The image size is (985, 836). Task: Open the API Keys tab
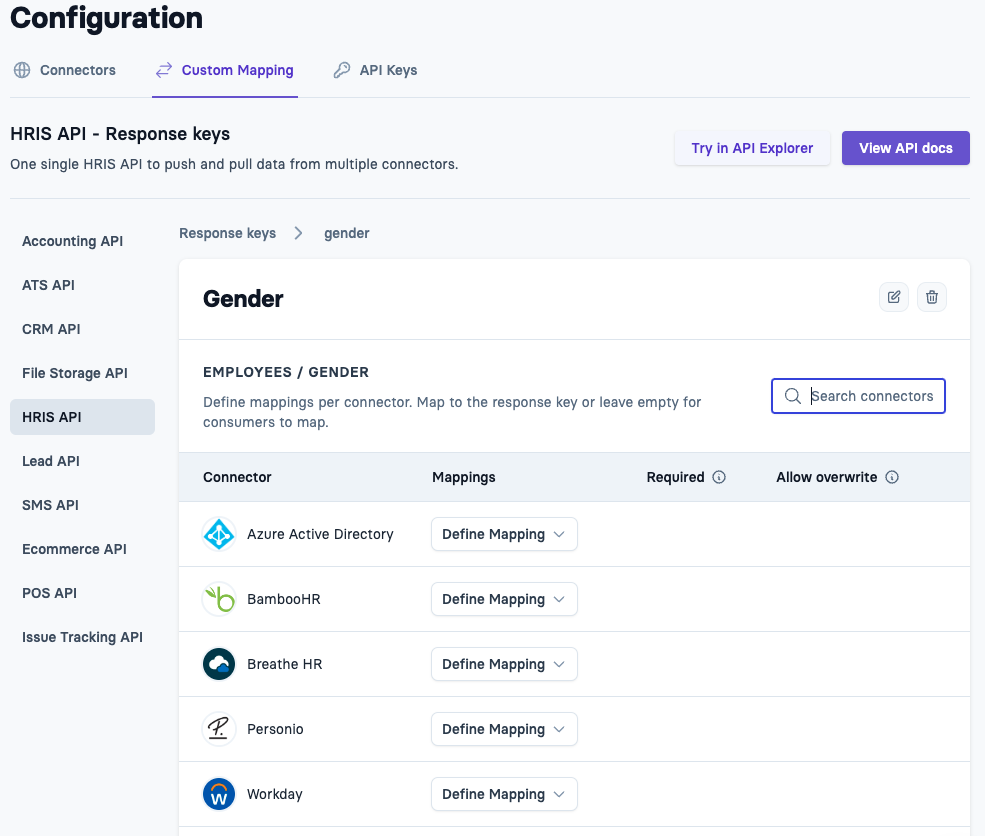[x=376, y=70]
